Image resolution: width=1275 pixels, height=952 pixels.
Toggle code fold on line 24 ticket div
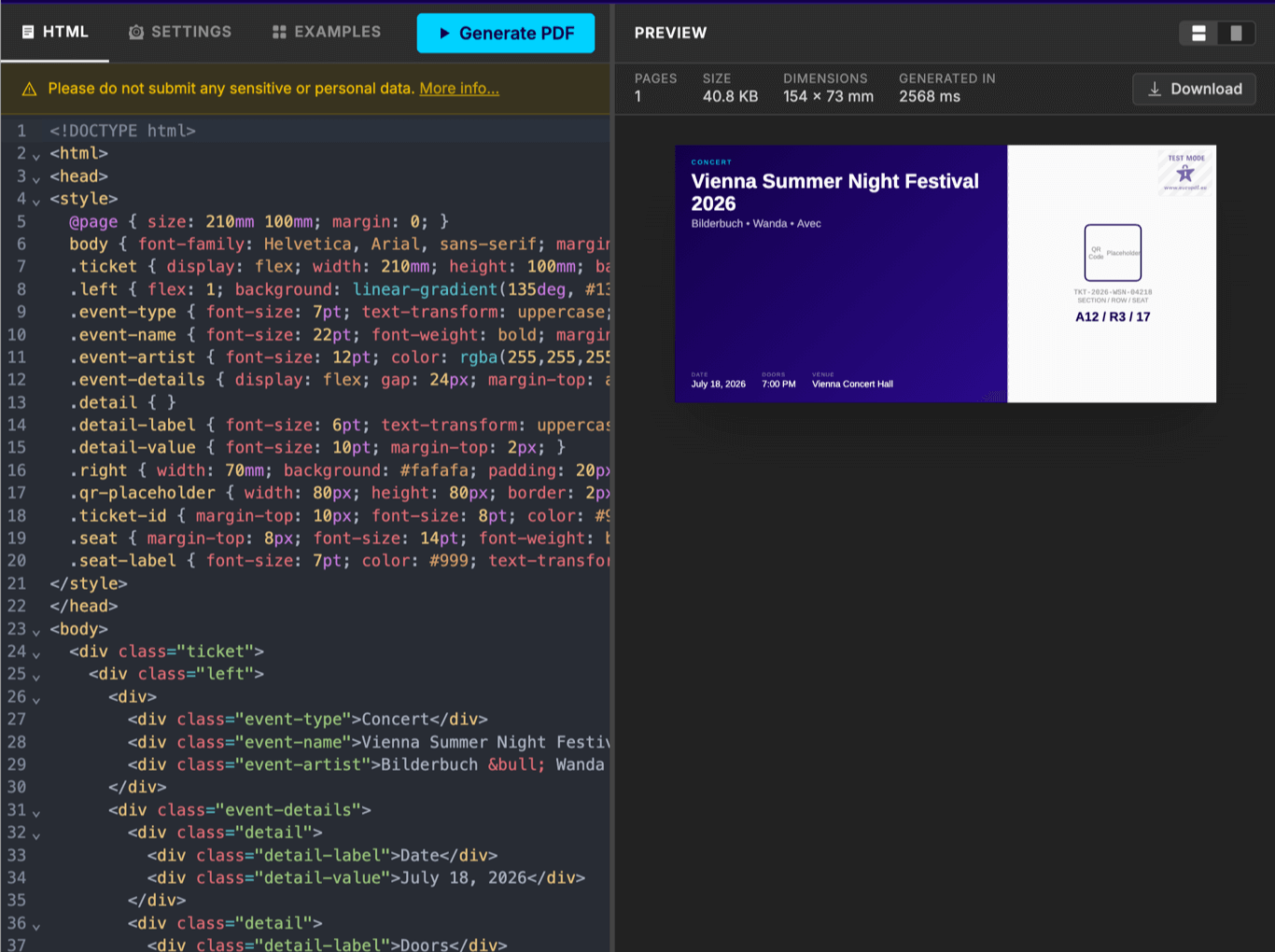[36, 655]
